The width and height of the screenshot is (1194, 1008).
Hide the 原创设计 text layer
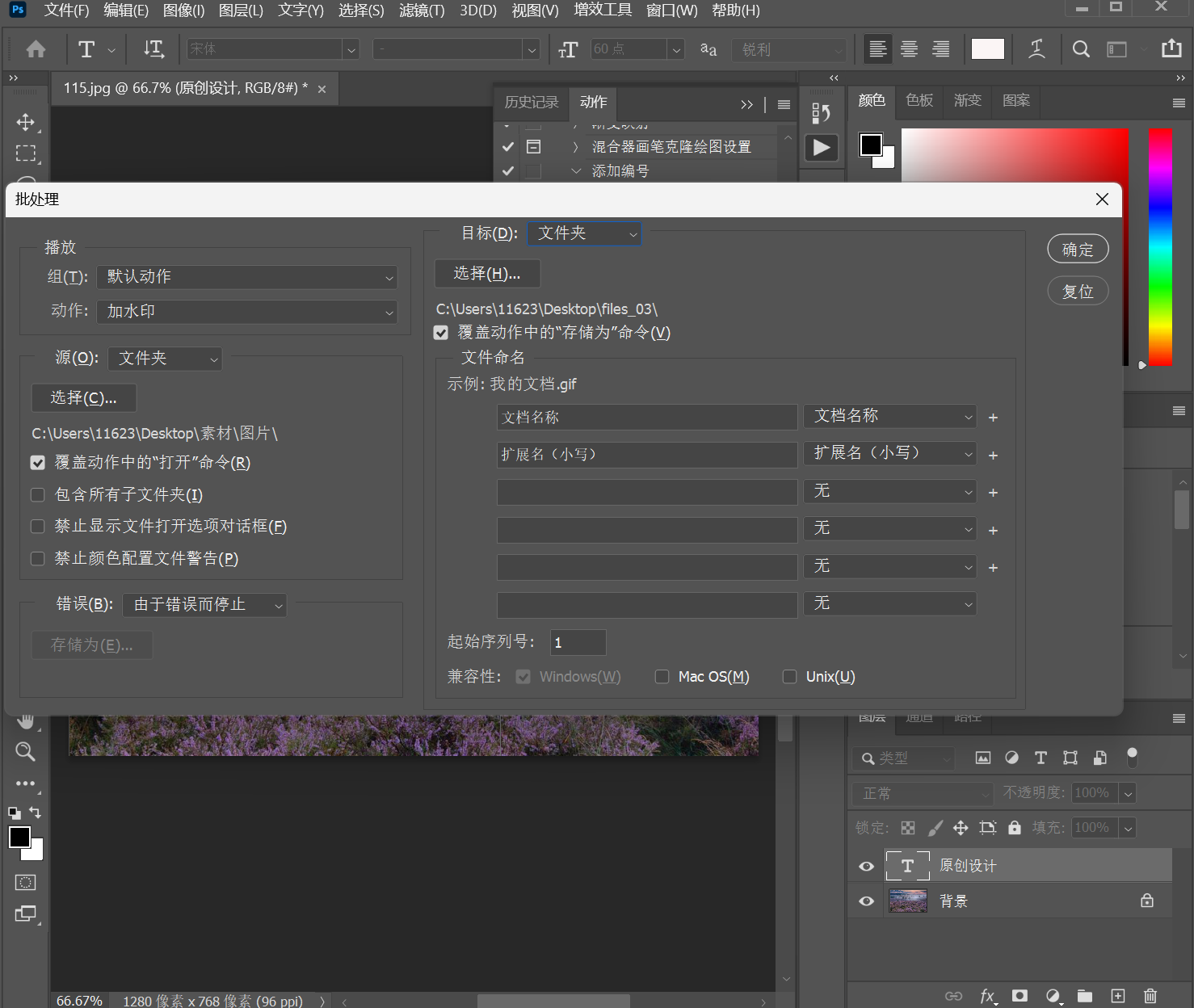tap(866, 866)
